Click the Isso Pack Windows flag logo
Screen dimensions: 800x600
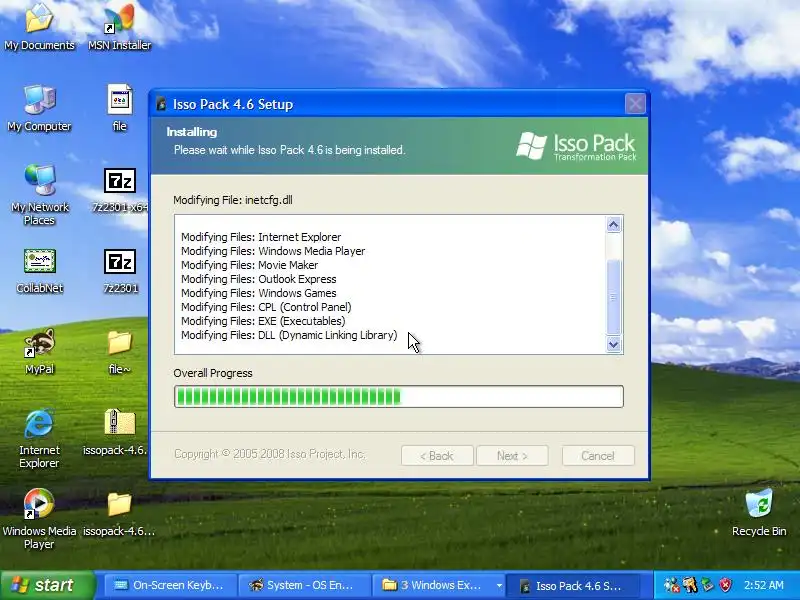tap(531, 146)
